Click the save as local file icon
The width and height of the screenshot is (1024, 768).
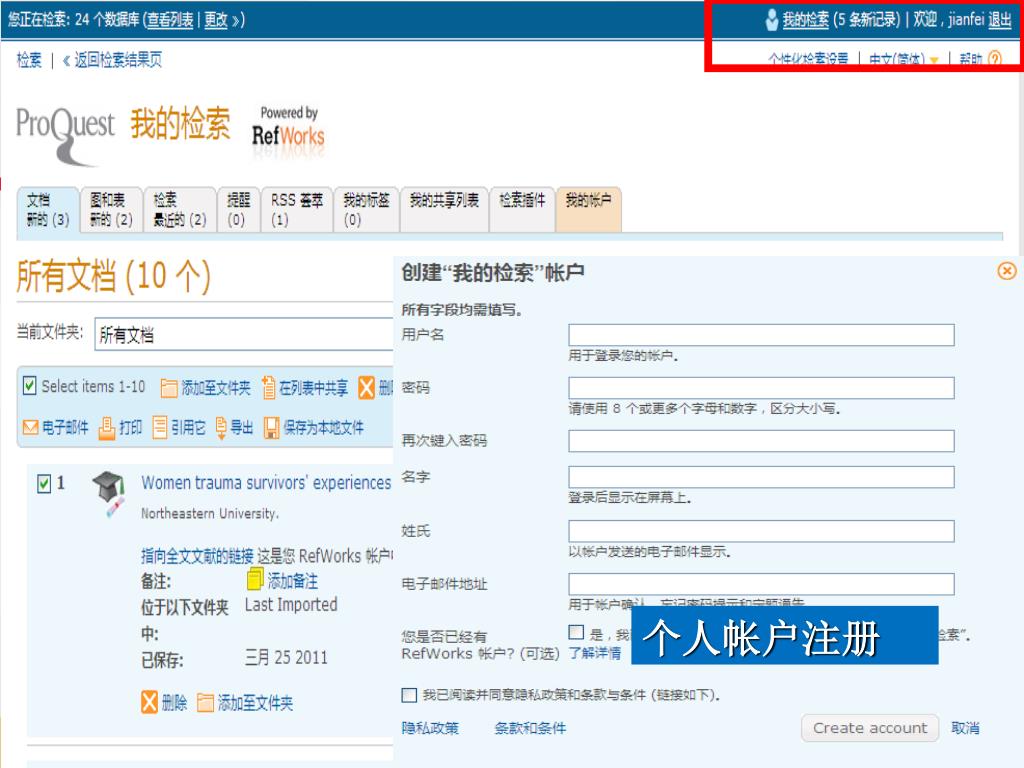tap(271, 428)
